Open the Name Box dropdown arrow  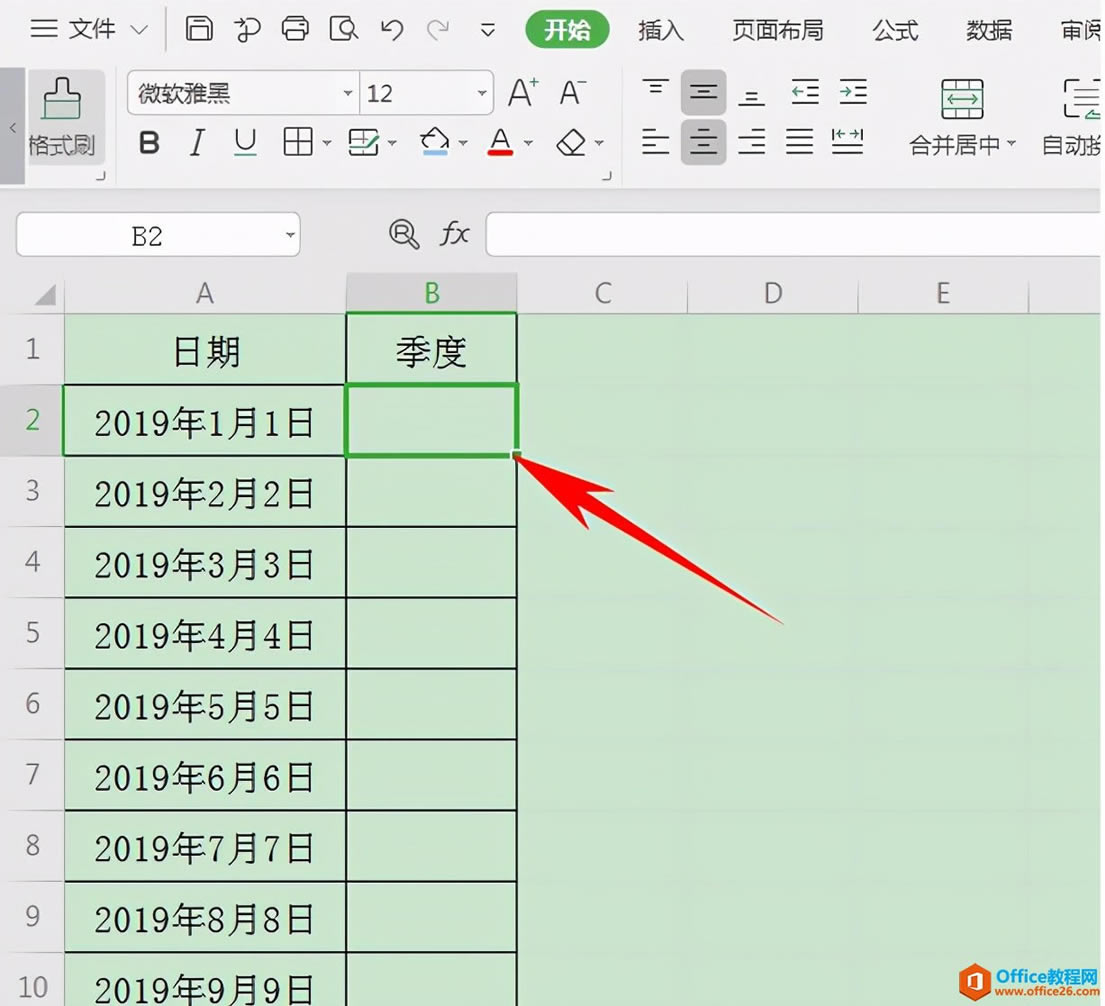pos(290,235)
